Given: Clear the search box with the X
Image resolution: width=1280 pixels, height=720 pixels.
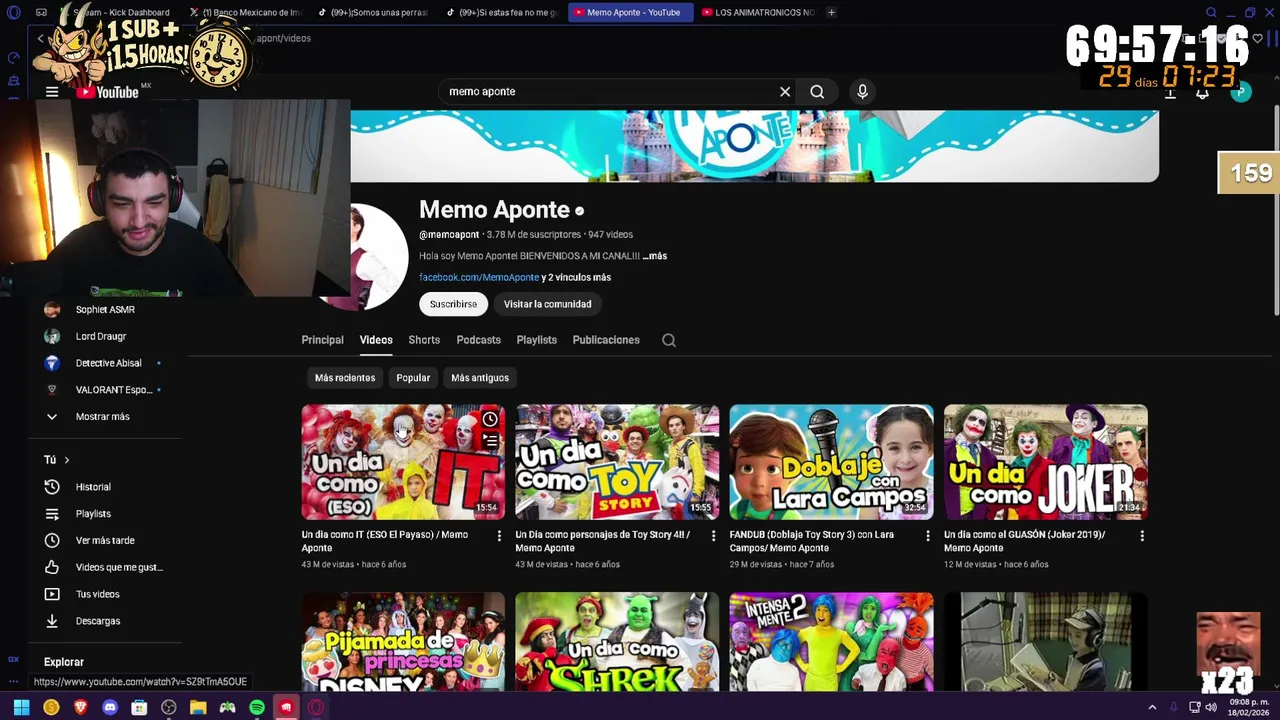Looking at the screenshot, I should (785, 92).
